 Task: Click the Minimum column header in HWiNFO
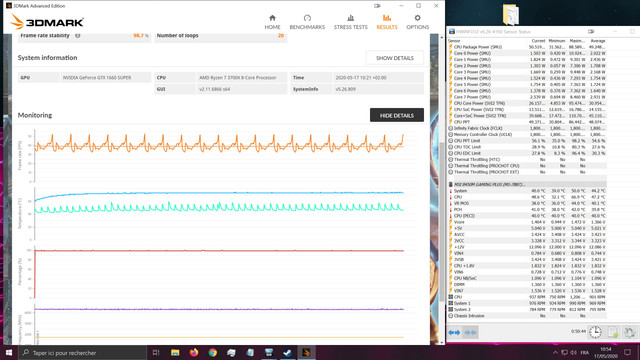coord(557,41)
